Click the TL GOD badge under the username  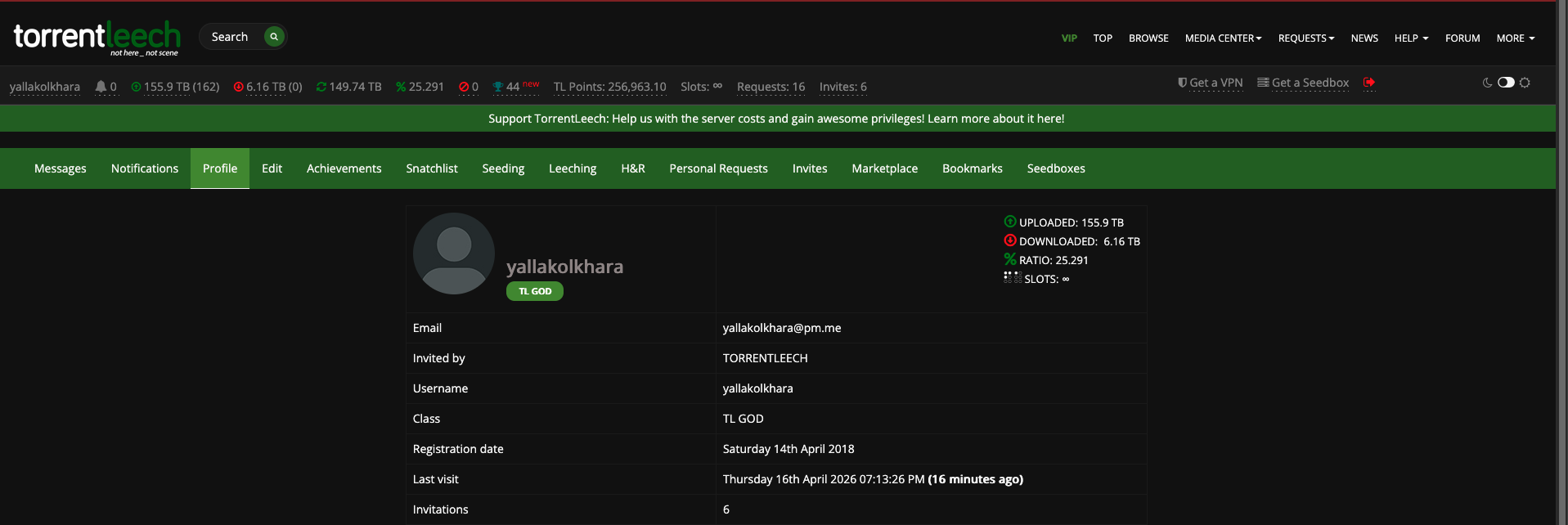click(535, 291)
